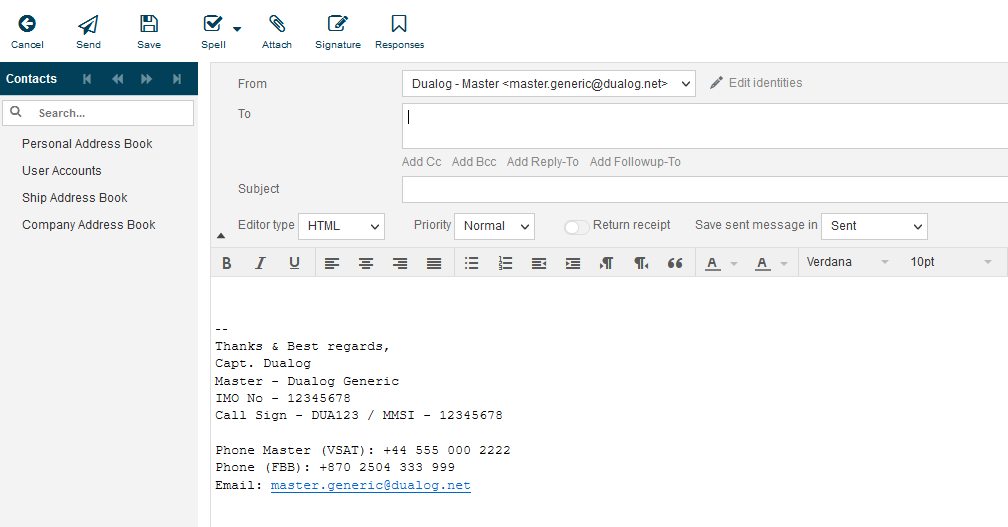
Task: Open the Ship Address Book
Action: pos(75,198)
